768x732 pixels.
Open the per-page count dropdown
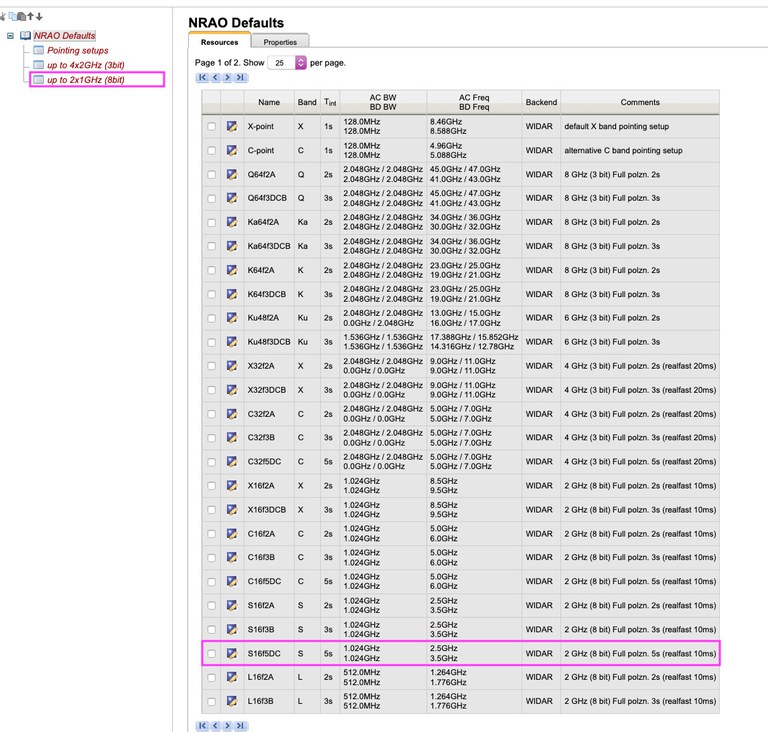coord(301,62)
